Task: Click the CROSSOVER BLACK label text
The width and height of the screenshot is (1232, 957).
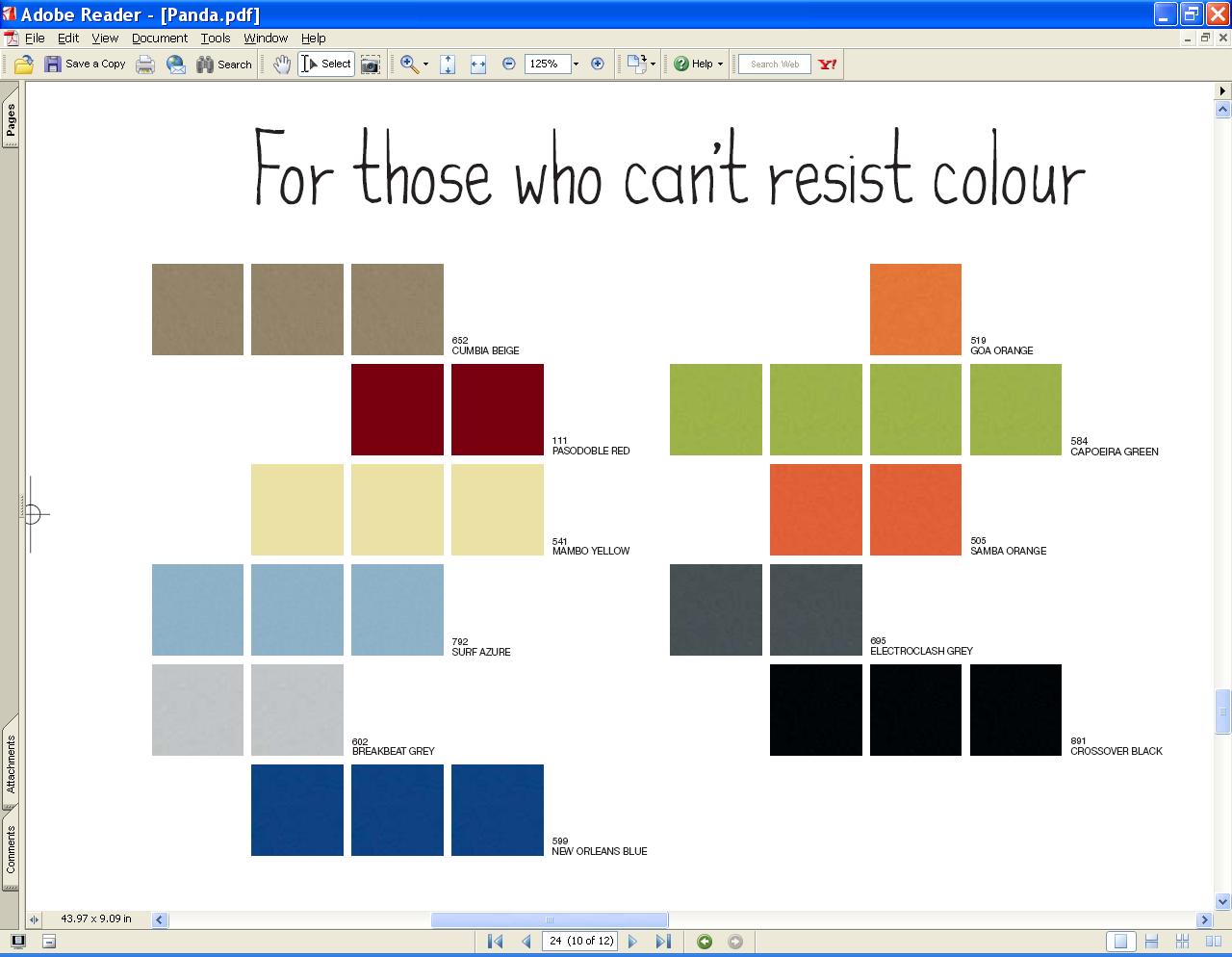Action: click(x=1116, y=751)
